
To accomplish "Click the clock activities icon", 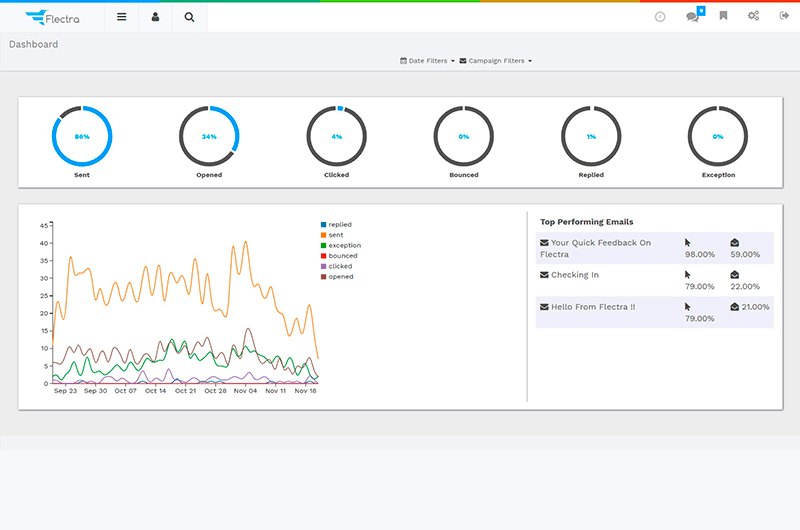I will [660, 17].
